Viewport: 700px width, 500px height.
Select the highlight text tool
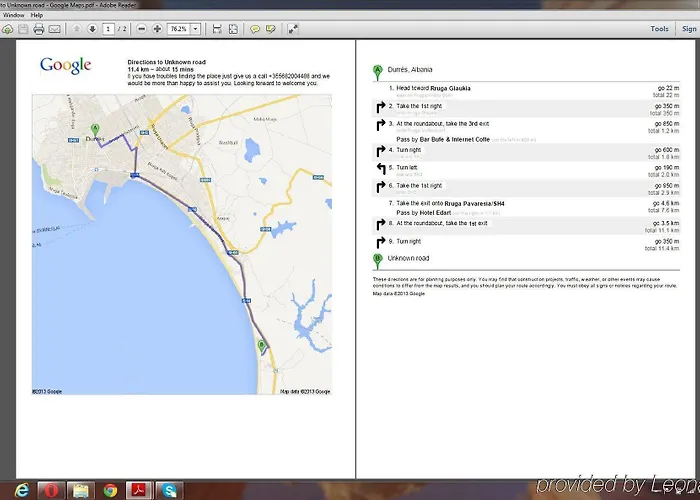tap(270, 30)
